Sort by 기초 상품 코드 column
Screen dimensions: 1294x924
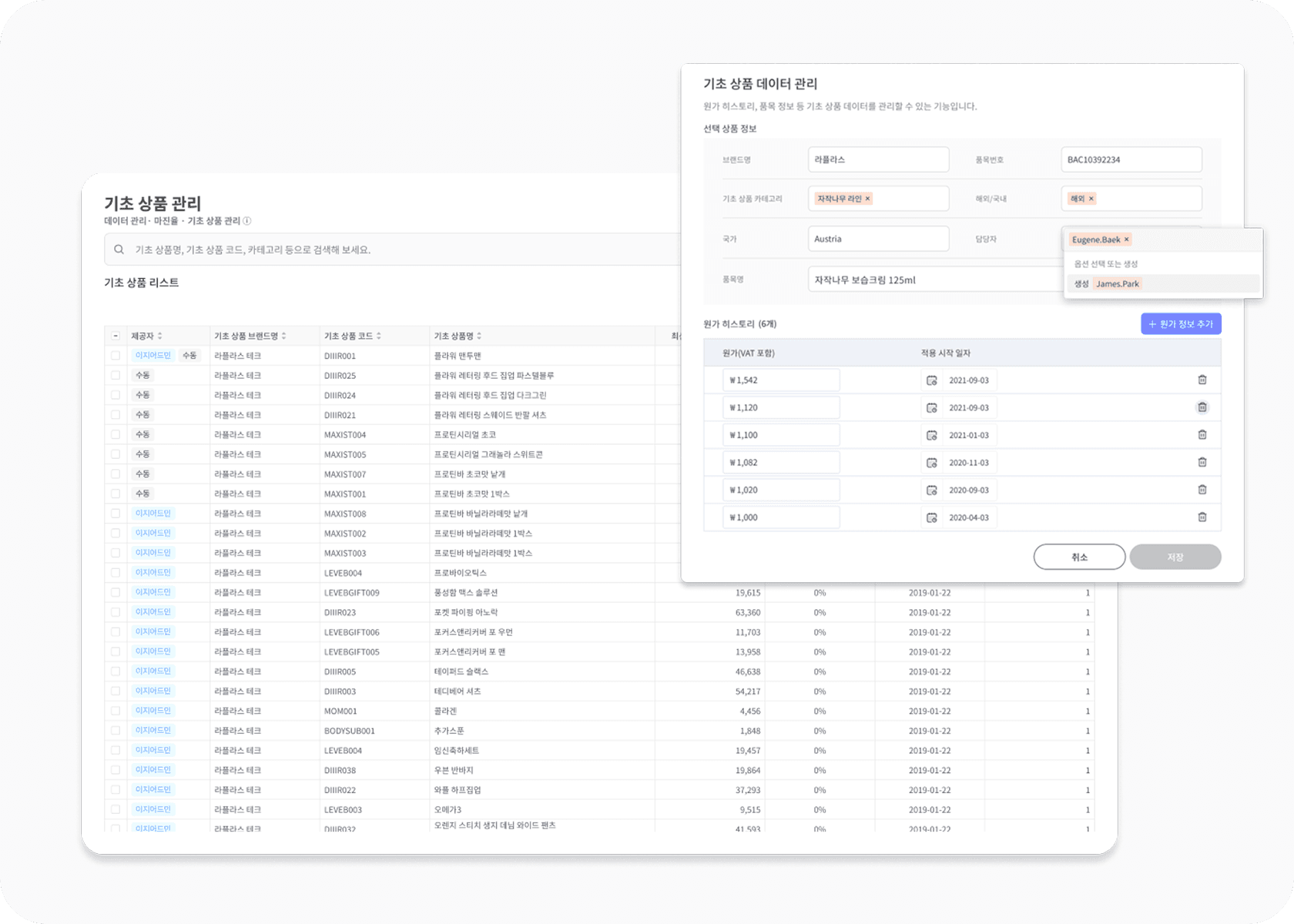click(x=378, y=336)
